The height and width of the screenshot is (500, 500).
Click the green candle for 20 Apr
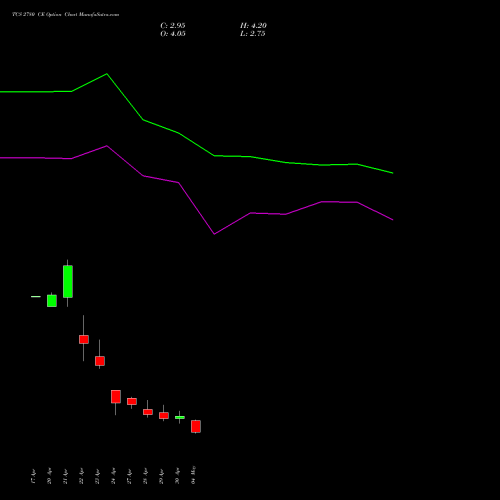tap(52, 301)
